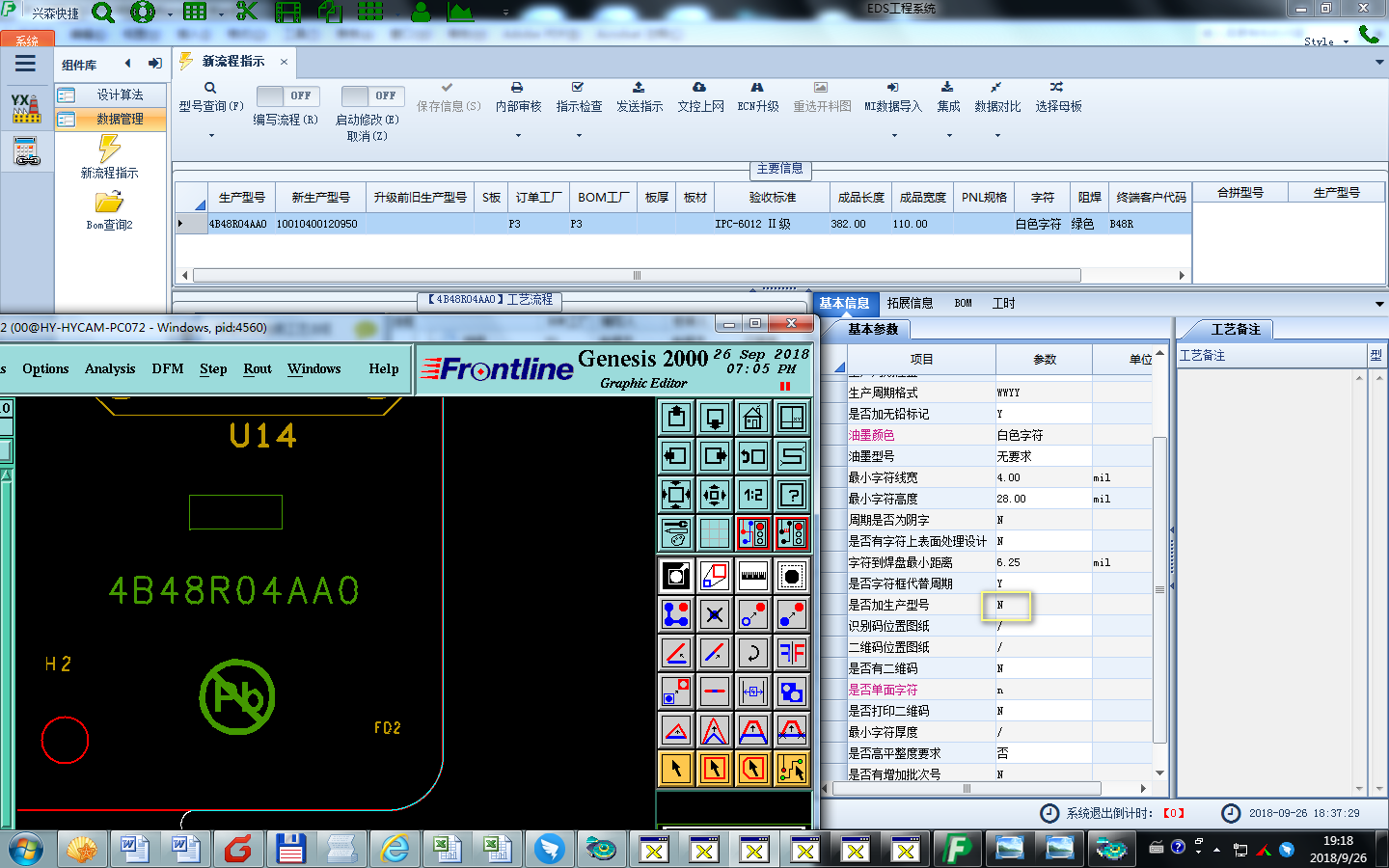Open Internet Explorer from the taskbar
This screenshot has height=868, width=1389.
click(x=395, y=849)
